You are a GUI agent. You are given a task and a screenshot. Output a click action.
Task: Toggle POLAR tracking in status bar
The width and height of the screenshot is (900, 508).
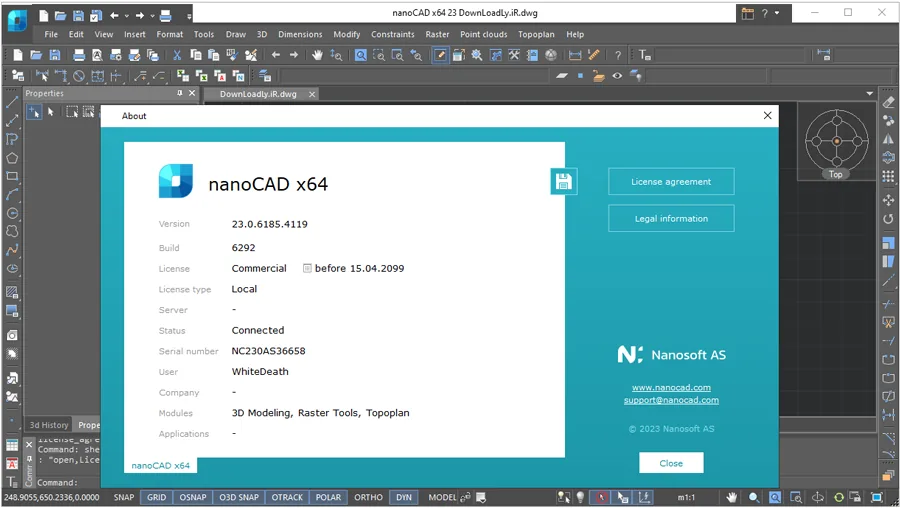tap(328, 497)
